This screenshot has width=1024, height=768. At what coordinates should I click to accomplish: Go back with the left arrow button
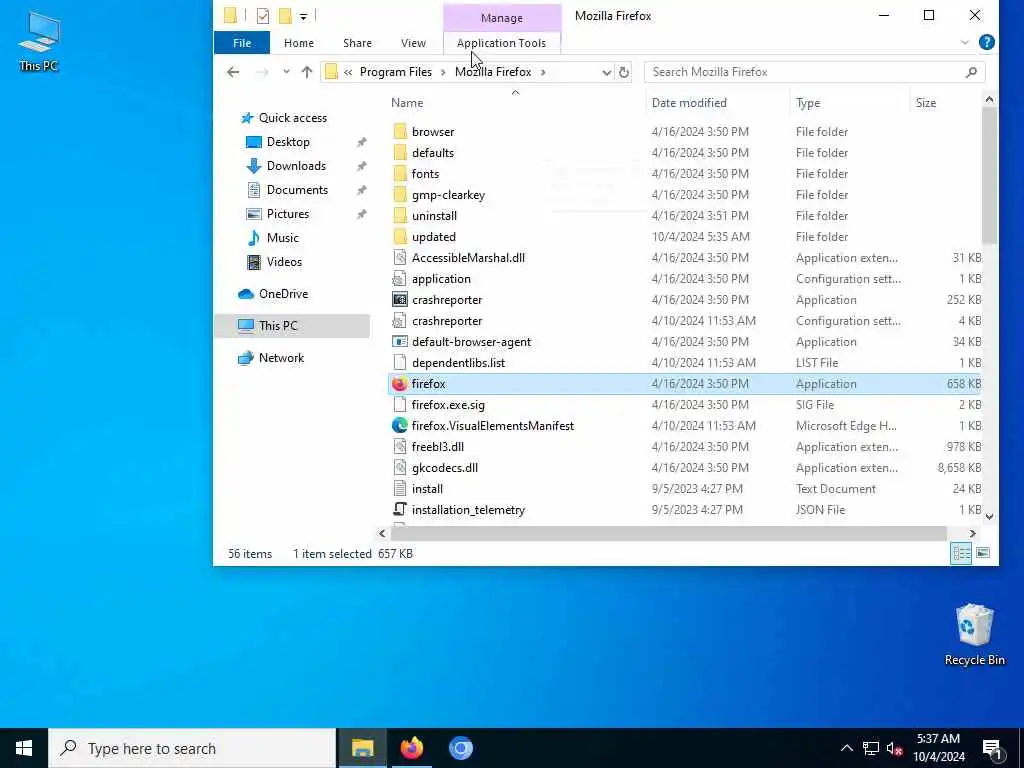233,72
